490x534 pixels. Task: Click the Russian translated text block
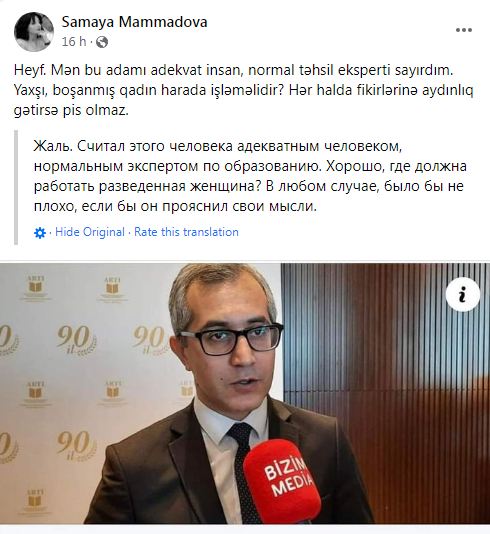pos(250,176)
